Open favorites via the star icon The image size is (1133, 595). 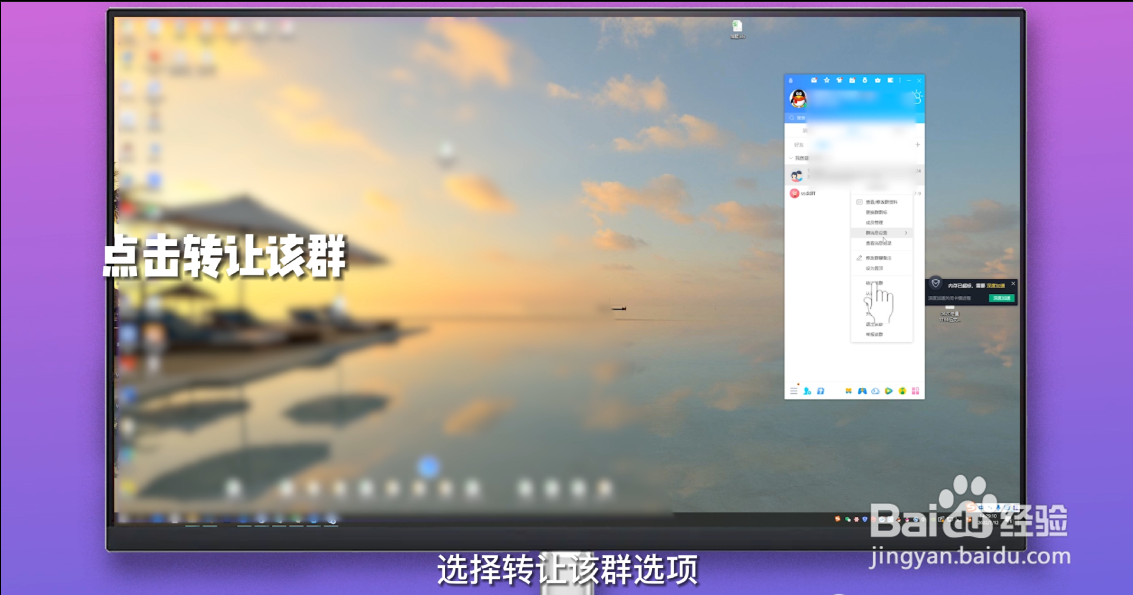[827, 81]
